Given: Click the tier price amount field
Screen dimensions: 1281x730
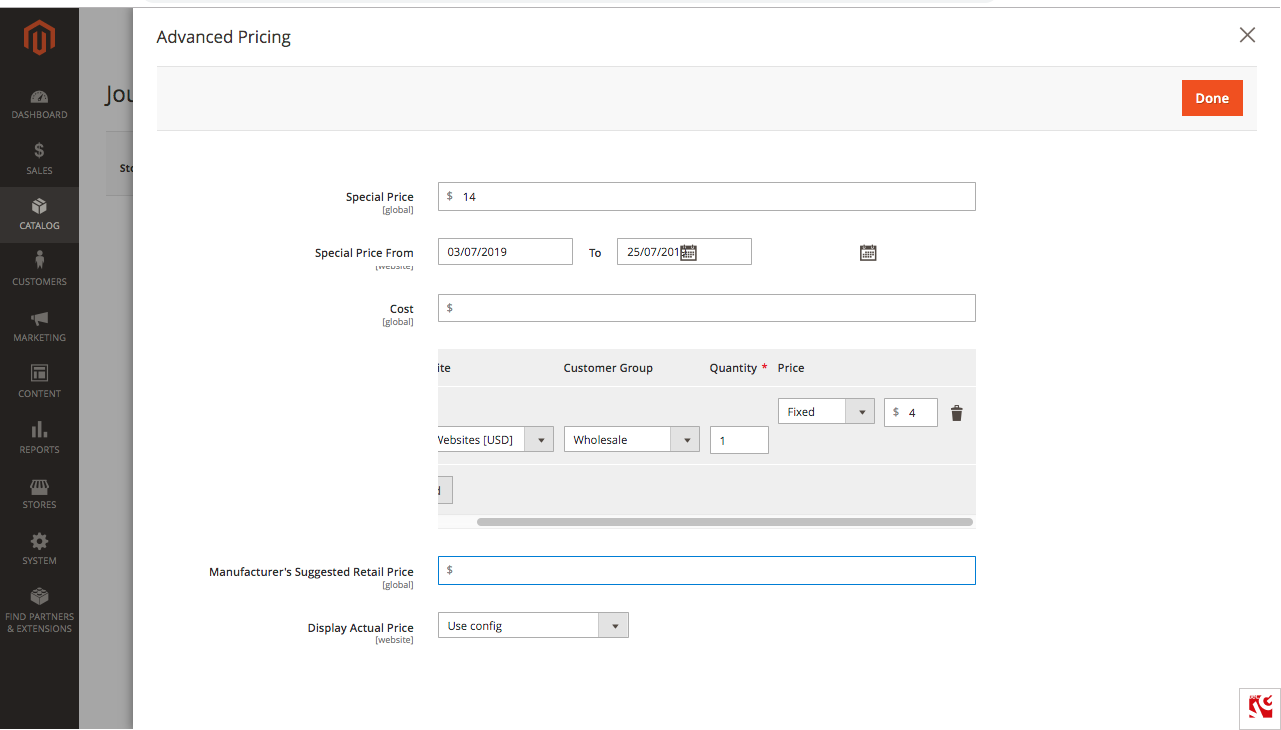Looking at the screenshot, I should click(910, 412).
